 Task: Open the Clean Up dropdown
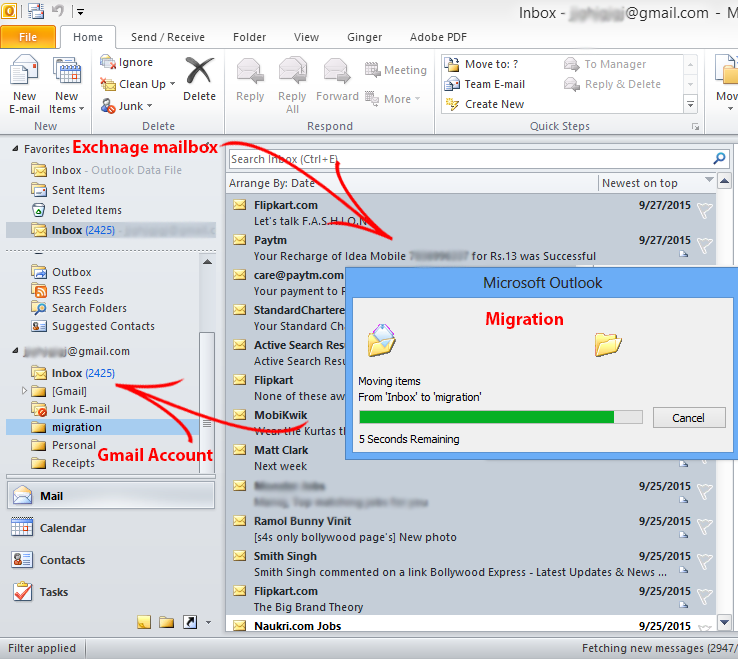137,84
